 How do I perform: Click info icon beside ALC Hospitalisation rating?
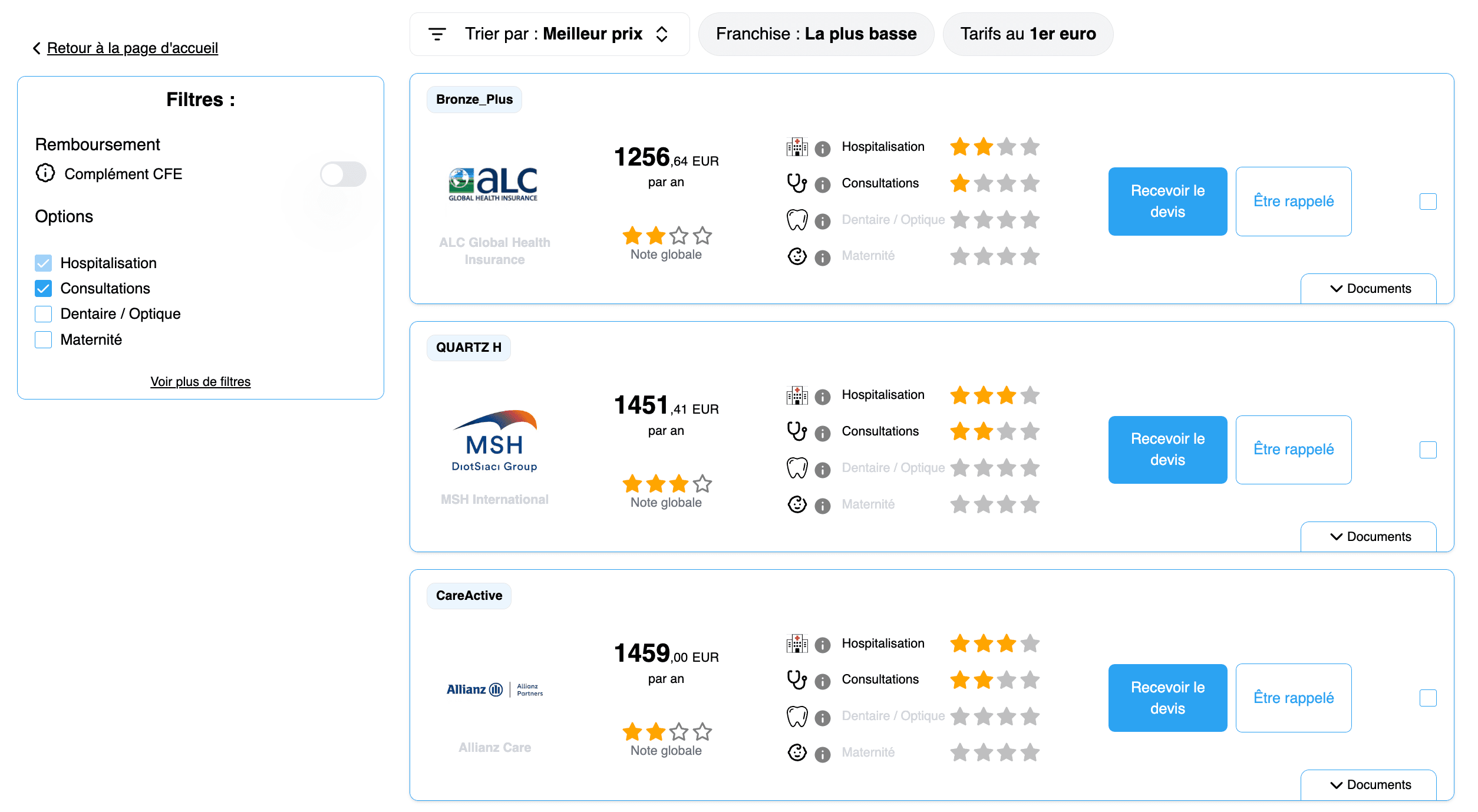tap(822, 148)
